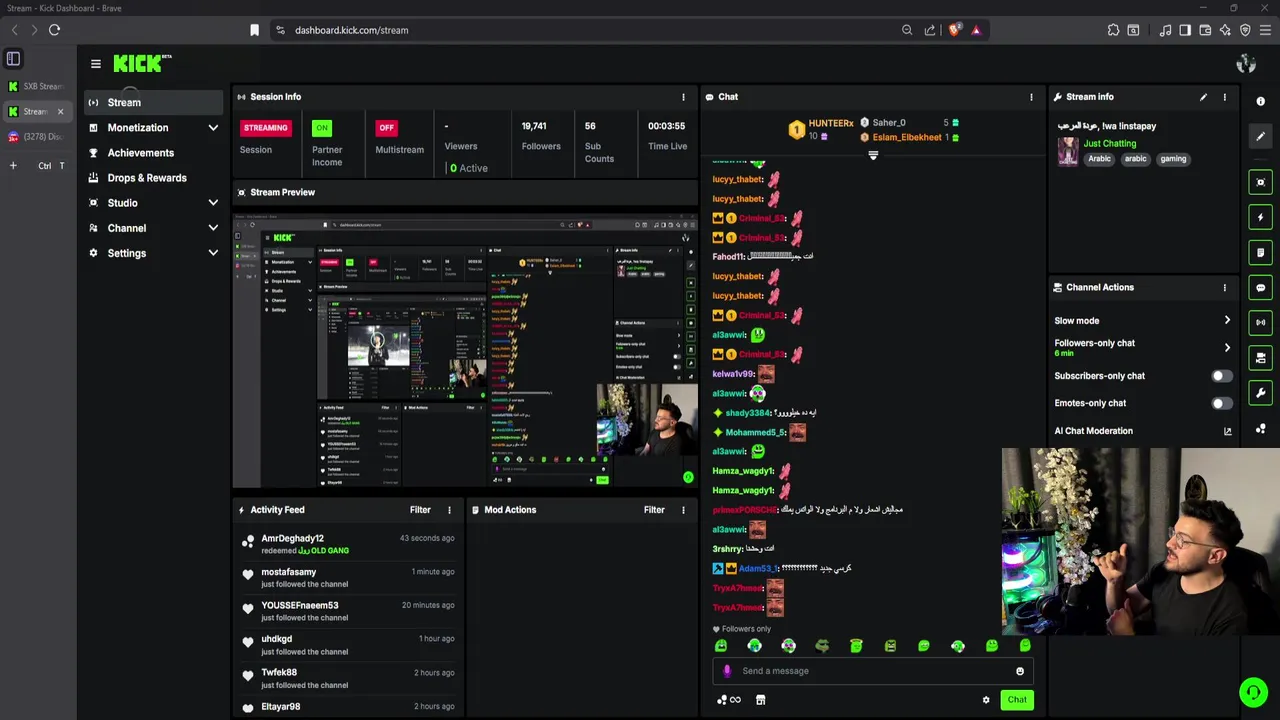Click the STREAMING session badge

tap(266, 128)
